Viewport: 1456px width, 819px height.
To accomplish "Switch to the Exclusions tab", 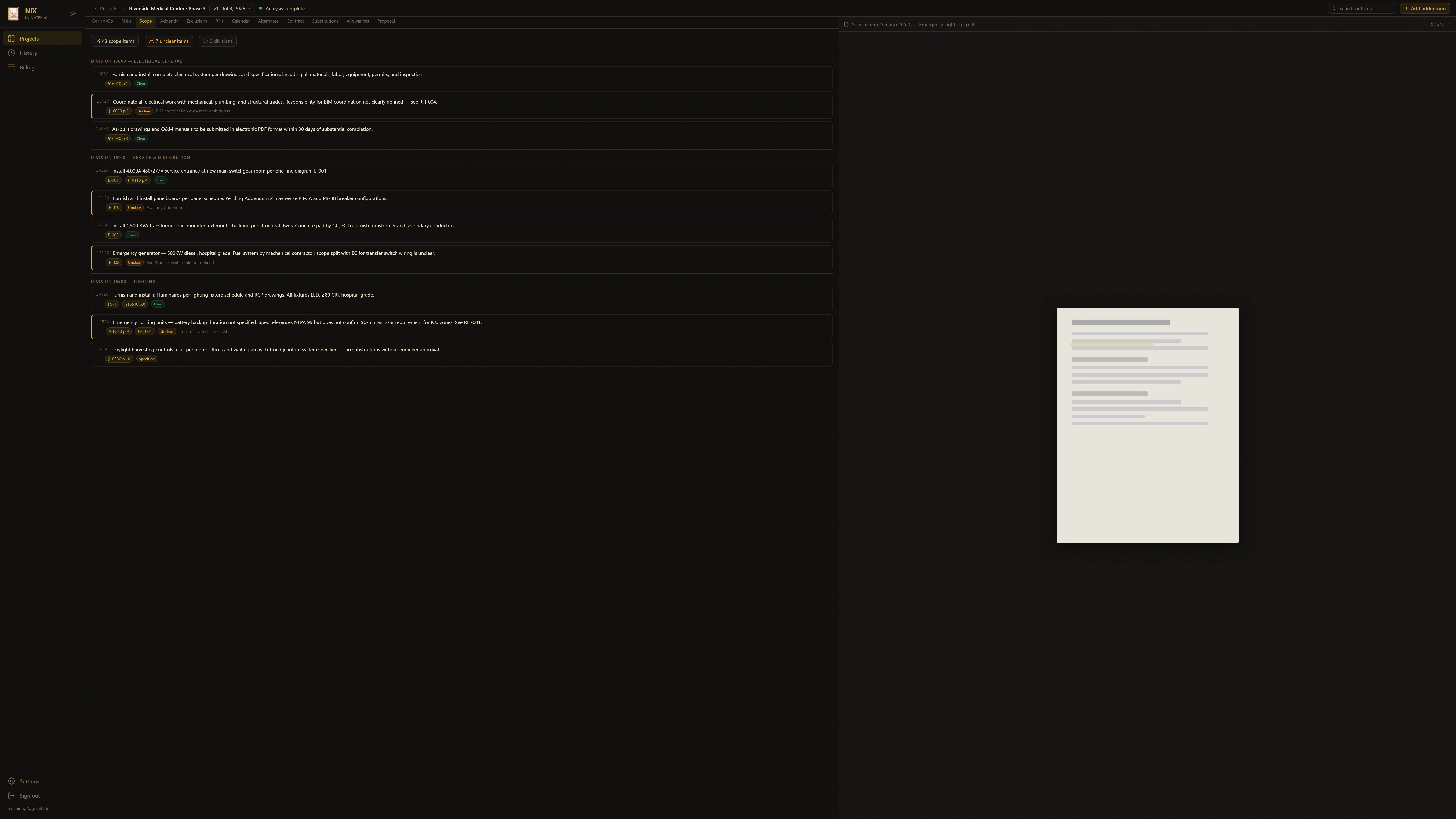I will [x=197, y=21].
